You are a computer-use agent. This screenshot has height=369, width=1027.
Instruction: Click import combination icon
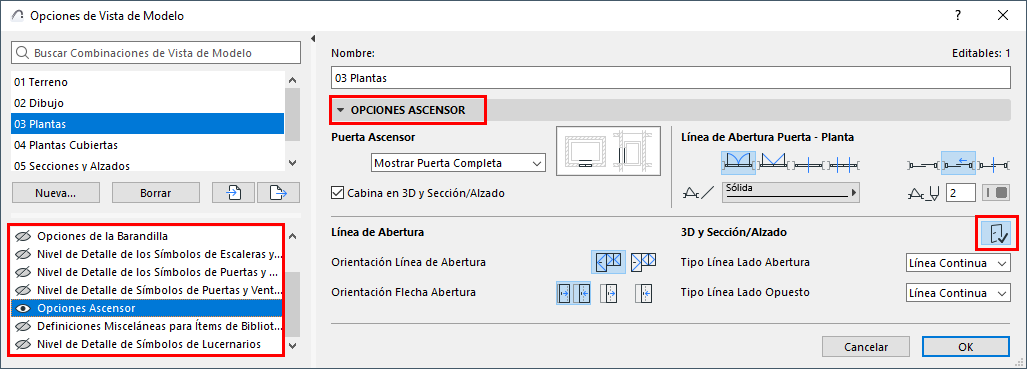pos(233,193)
